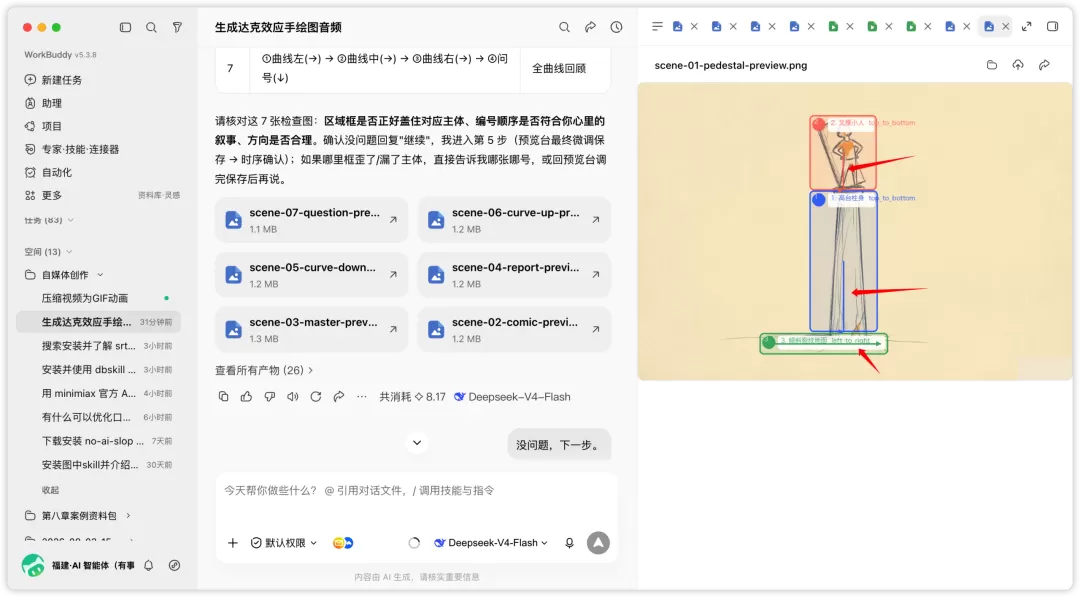Close the active preview tab
Viewport: 1080px width, 597px height.
pos(1006,27)
